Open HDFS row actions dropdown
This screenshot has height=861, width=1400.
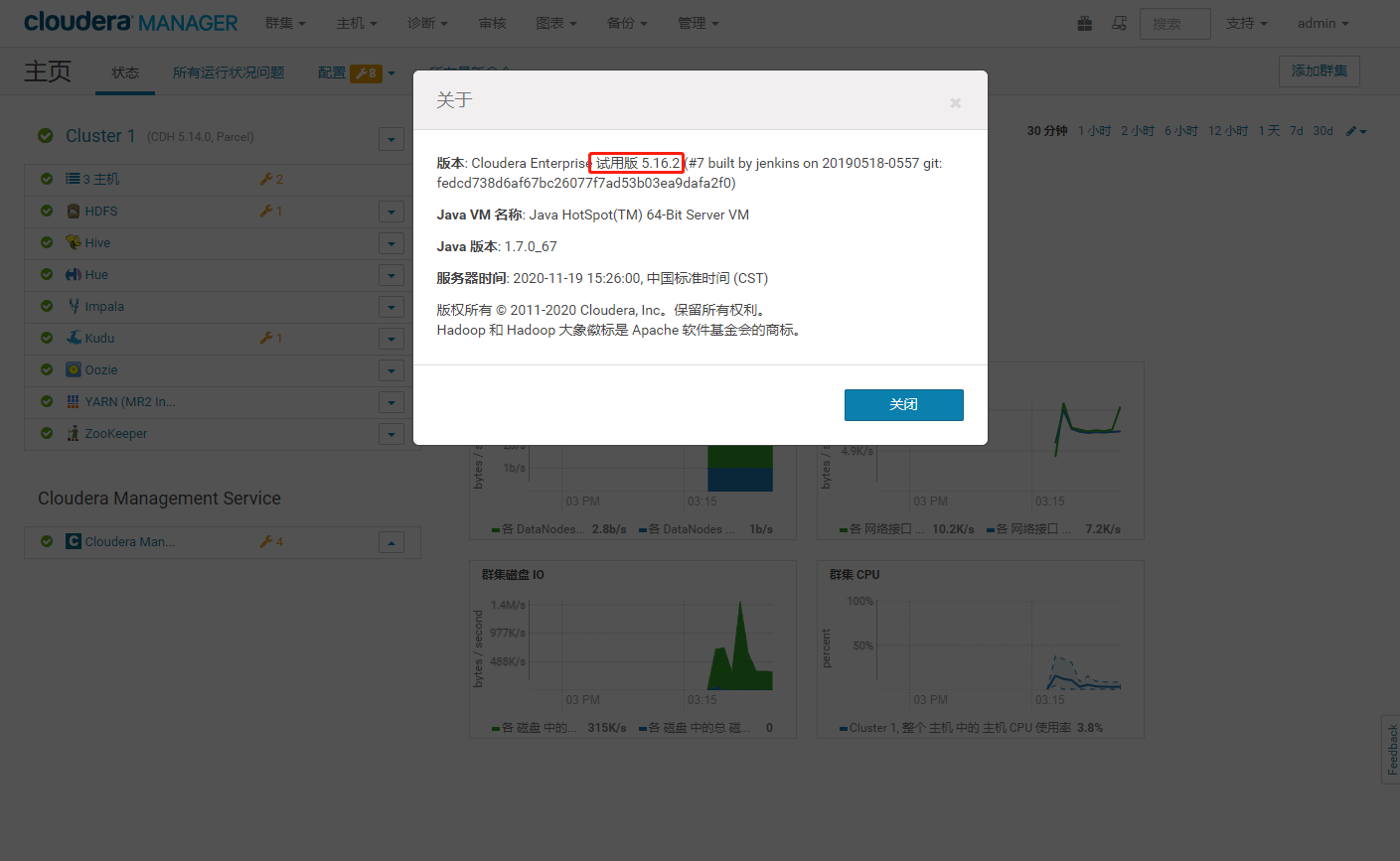(391, 212)
